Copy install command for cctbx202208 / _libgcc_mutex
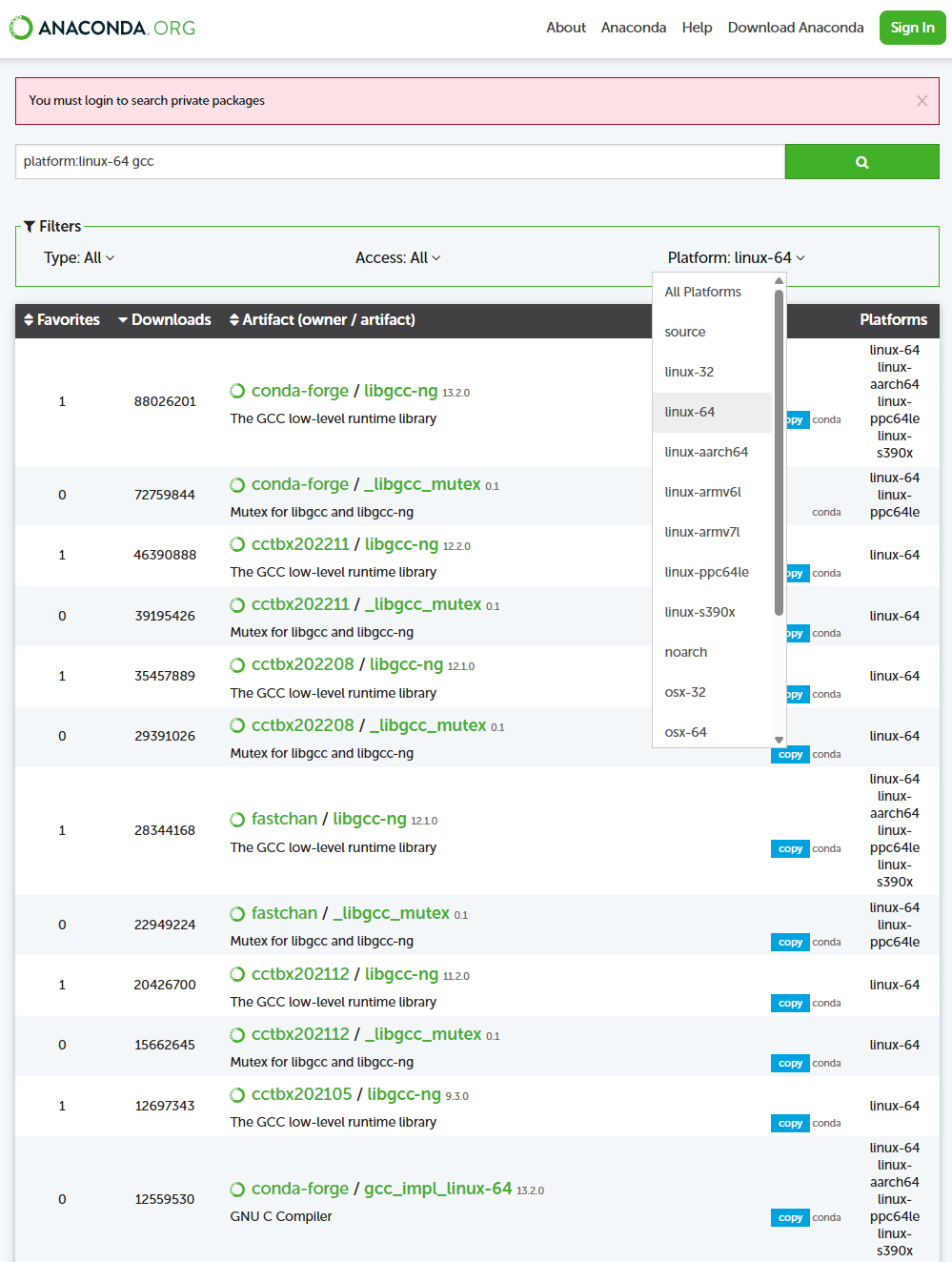The width and height of the screenshot is (952, 1262). coord(790,755)
